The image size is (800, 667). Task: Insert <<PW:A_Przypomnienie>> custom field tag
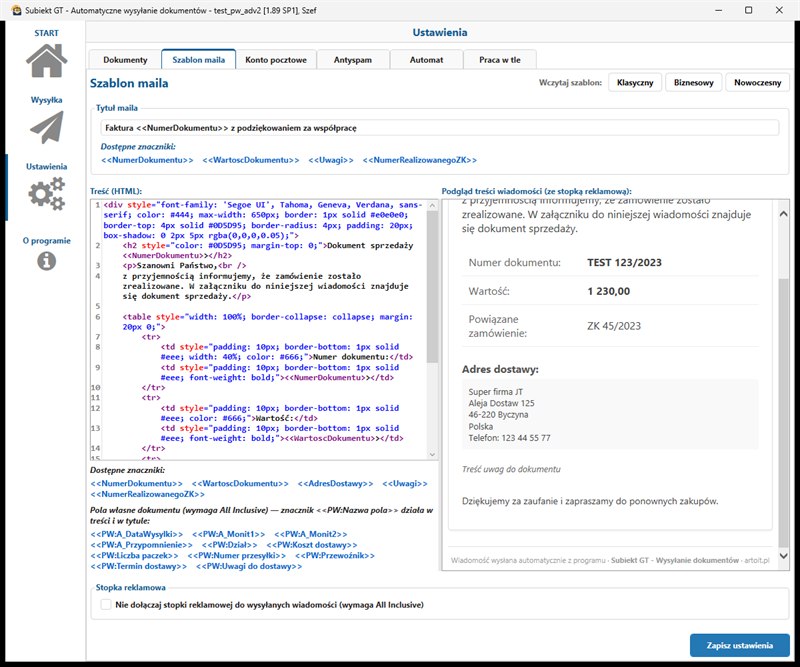pyautogui.click(x=141, y=545)
